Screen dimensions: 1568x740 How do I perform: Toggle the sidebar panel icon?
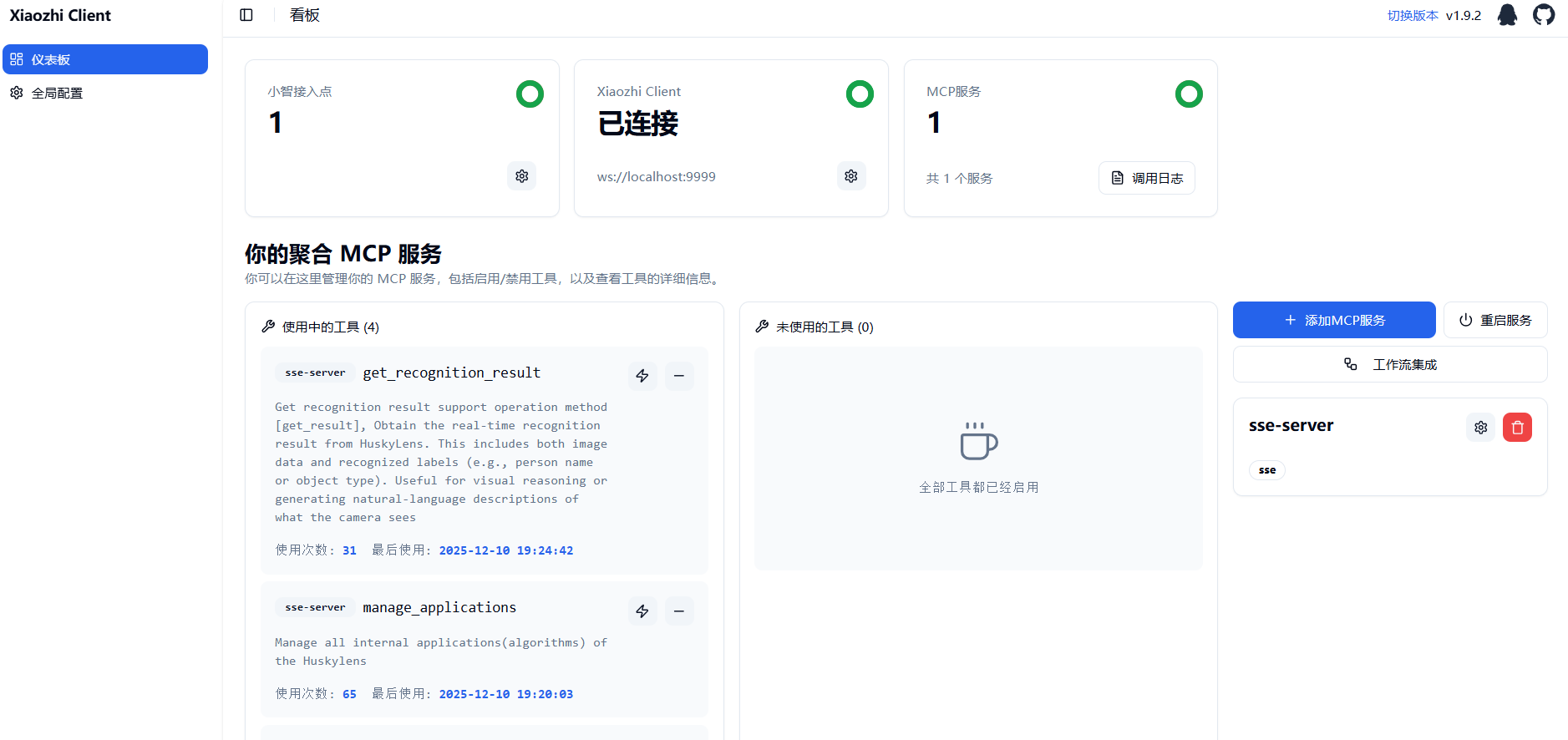pyautogui.click(x=246, y=15)
